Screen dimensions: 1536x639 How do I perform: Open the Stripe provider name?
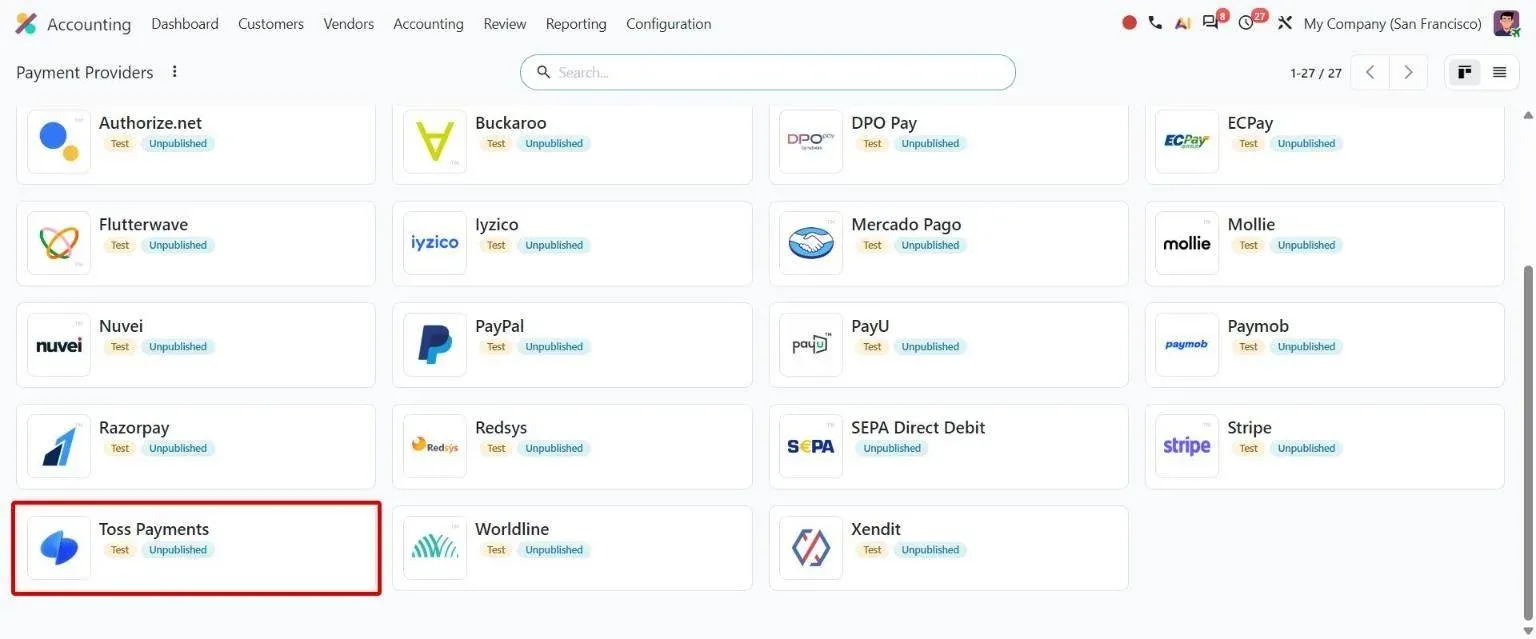[x=1250, y=427]
